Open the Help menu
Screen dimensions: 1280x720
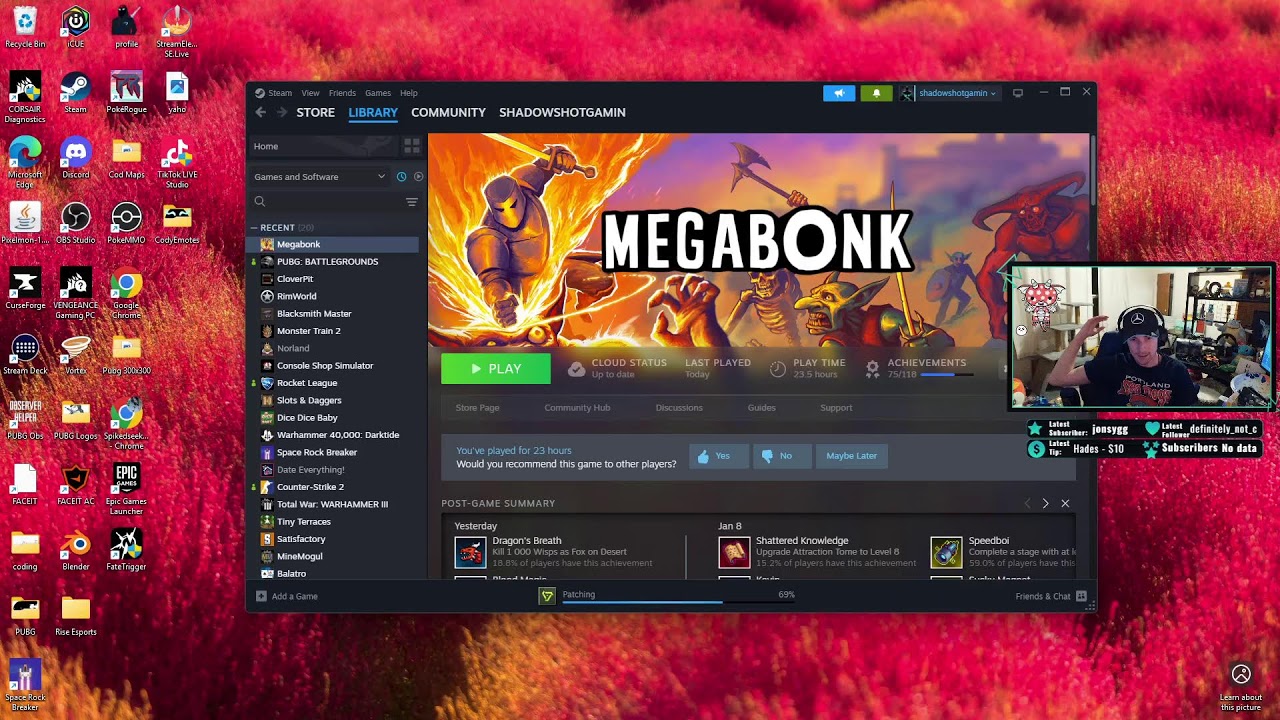(x=409, y=93)
